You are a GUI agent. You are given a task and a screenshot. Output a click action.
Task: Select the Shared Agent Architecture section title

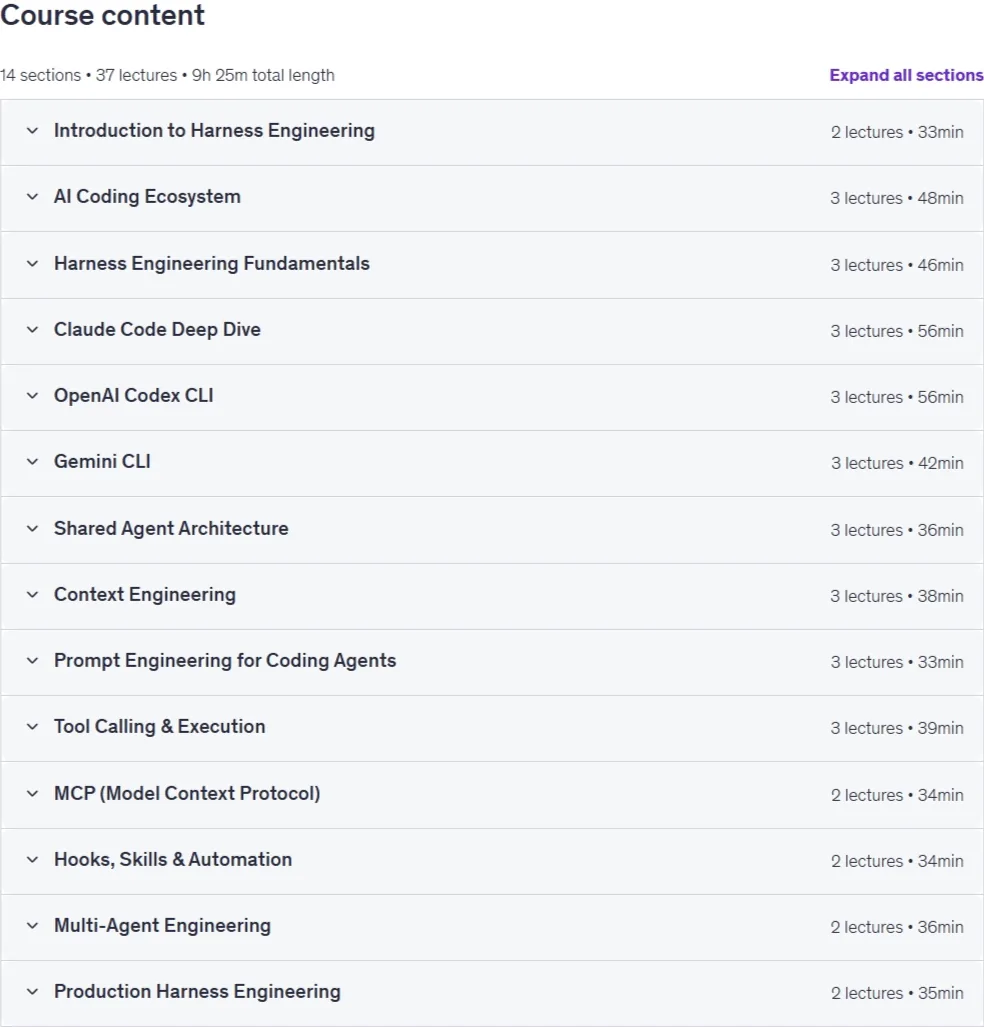171,529
